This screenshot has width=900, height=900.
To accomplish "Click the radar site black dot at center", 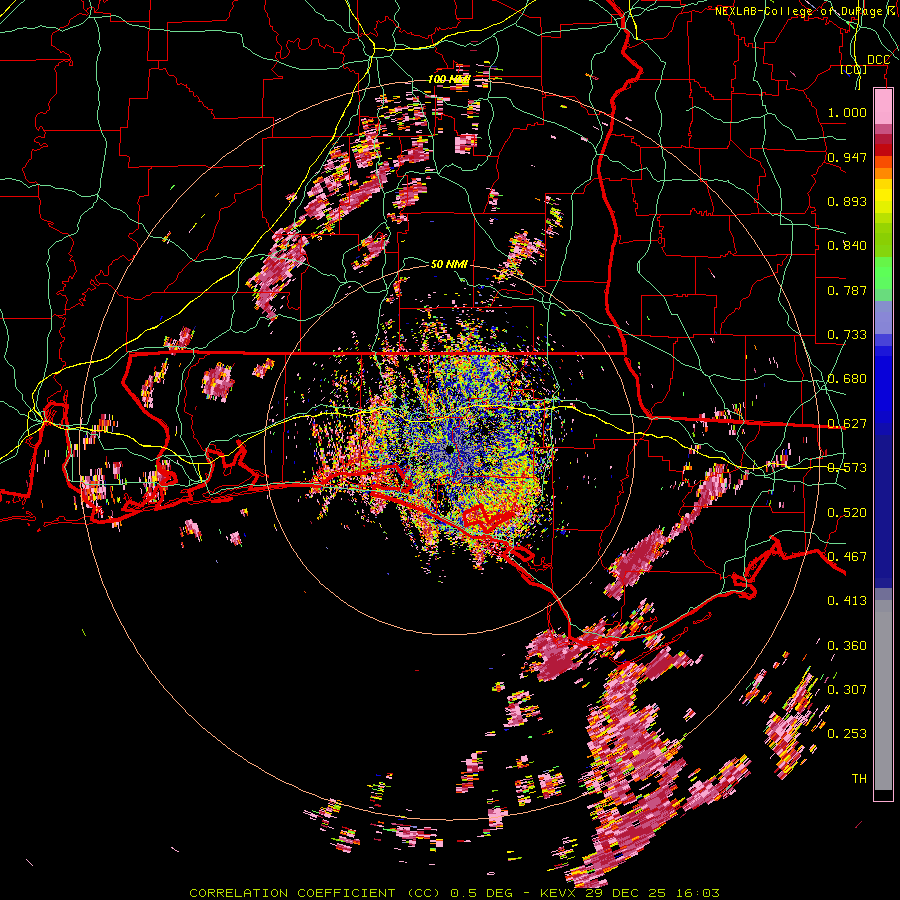I will tap(449, 449).
